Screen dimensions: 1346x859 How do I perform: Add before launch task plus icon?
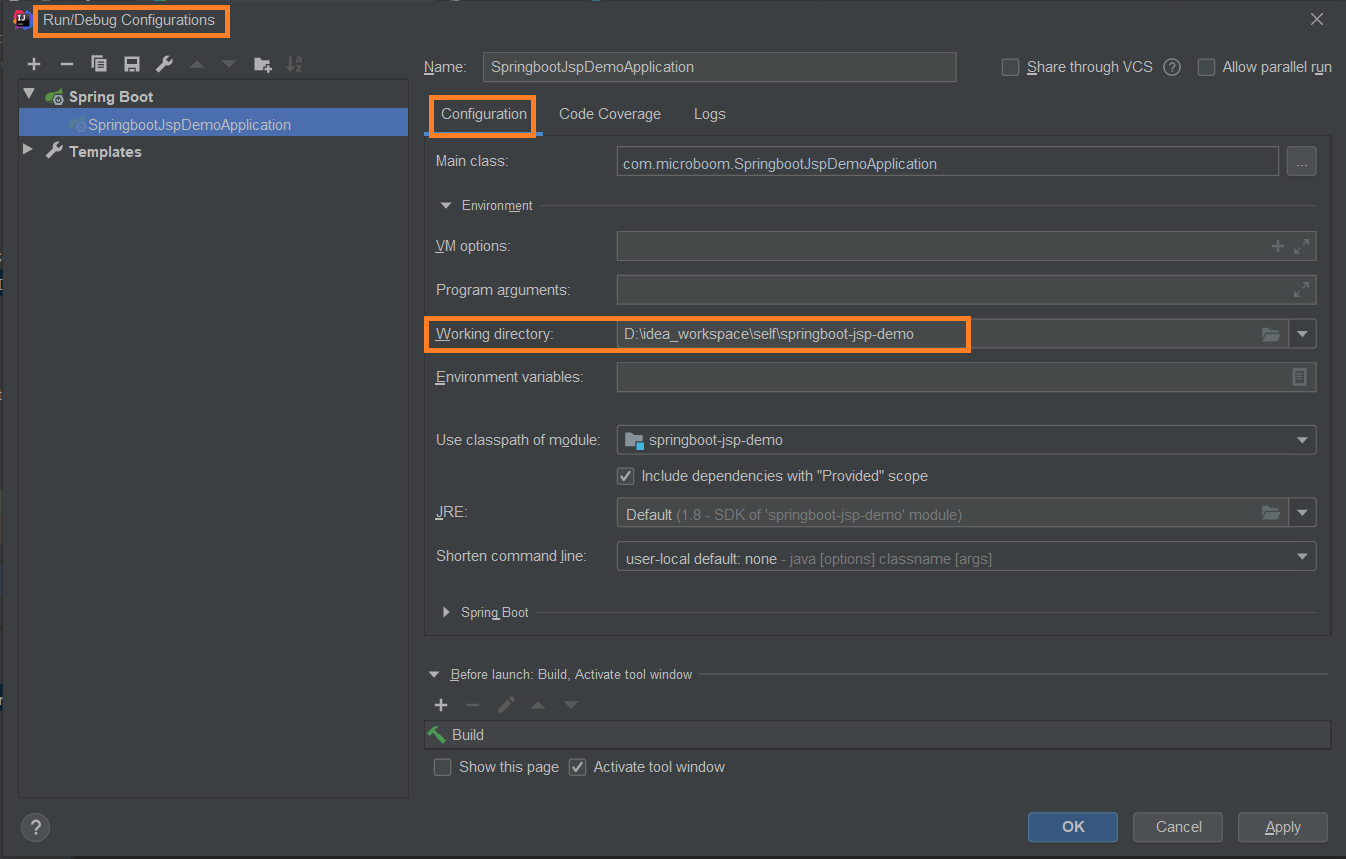pos(441,705)
